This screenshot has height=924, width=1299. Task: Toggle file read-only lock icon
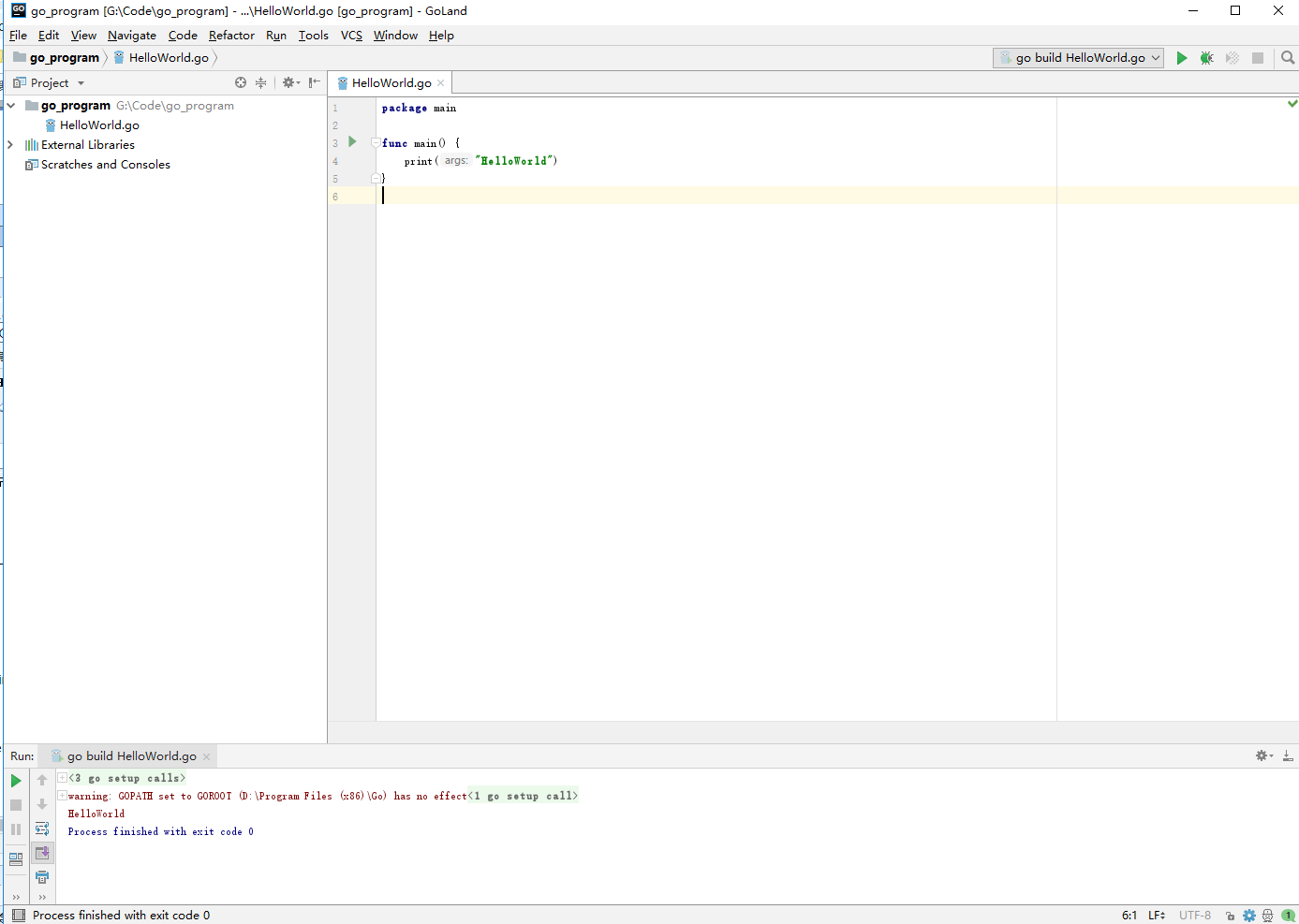coord(1230,916)
